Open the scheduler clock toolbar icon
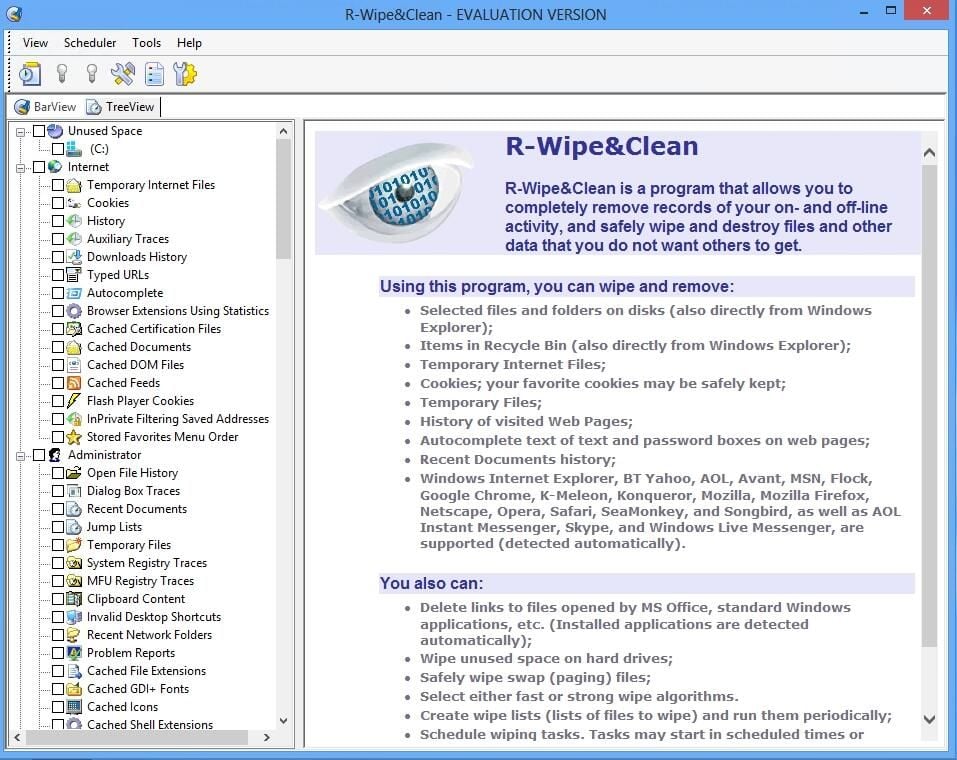This screenshot has height=760, width=957. click(29, 74)
